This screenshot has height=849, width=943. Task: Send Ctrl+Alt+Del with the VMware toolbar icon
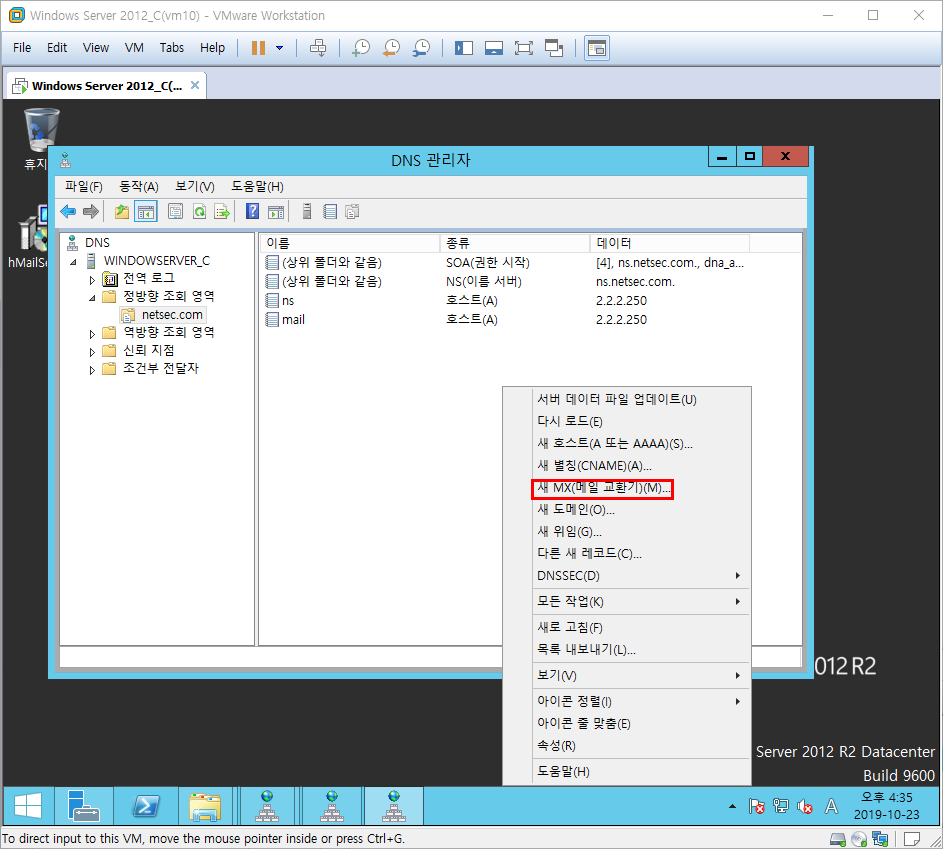point(318,48)
